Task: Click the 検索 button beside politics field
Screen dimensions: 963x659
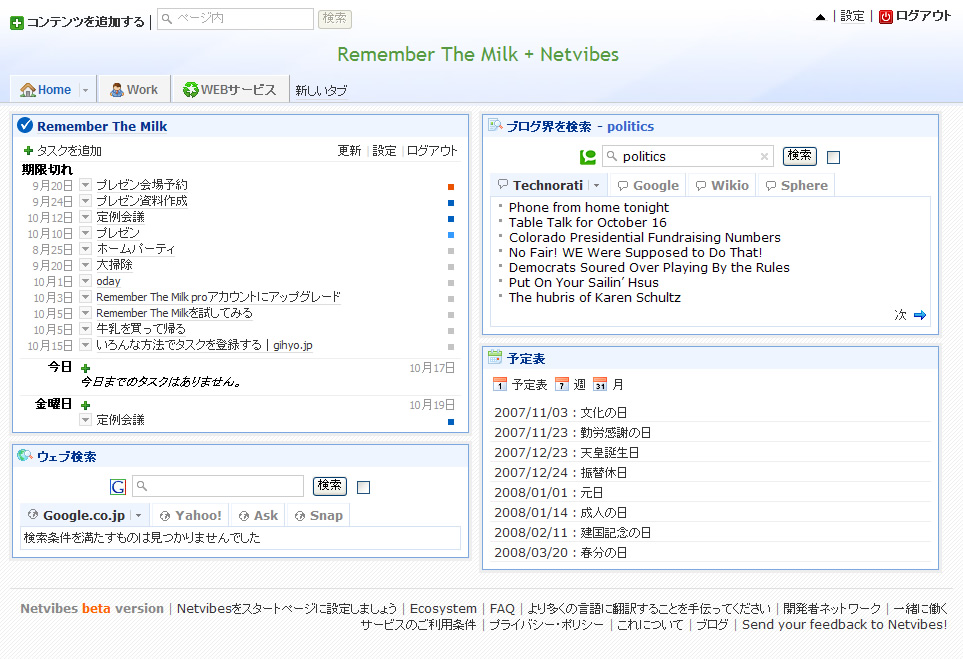Action: point(800,156)
